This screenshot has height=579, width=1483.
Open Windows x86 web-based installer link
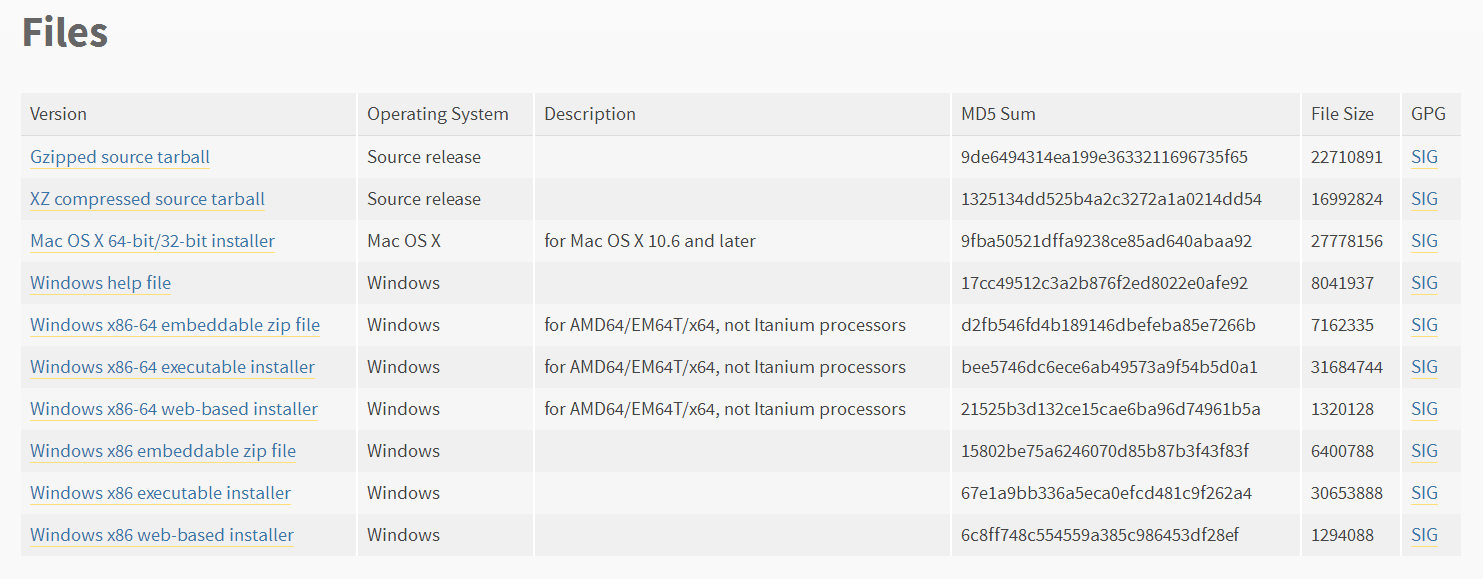pyautogui.click(x=162, y=535)
